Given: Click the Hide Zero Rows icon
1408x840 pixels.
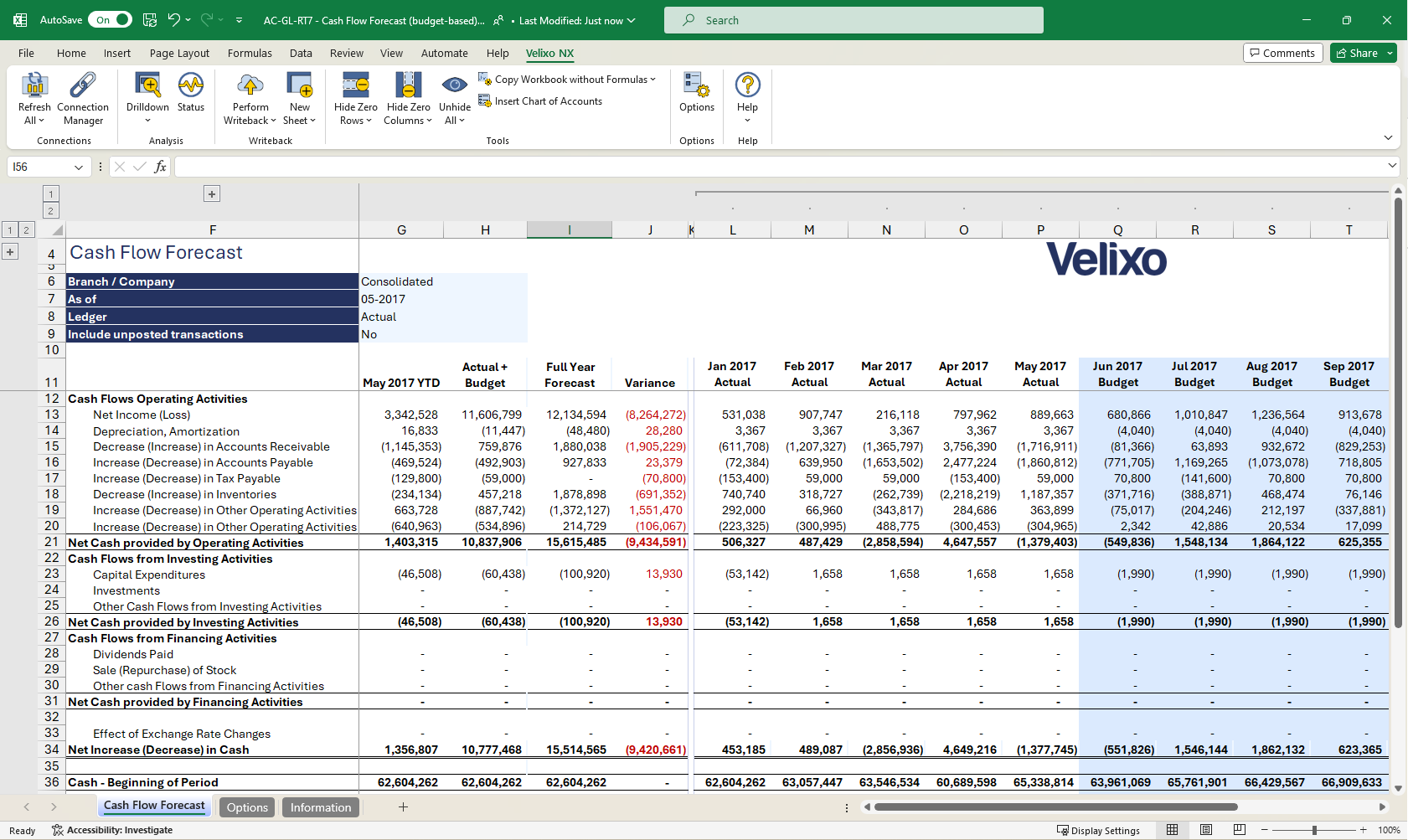Looking at the screenshot, I should pyautogui.click(x=356, y=85).
